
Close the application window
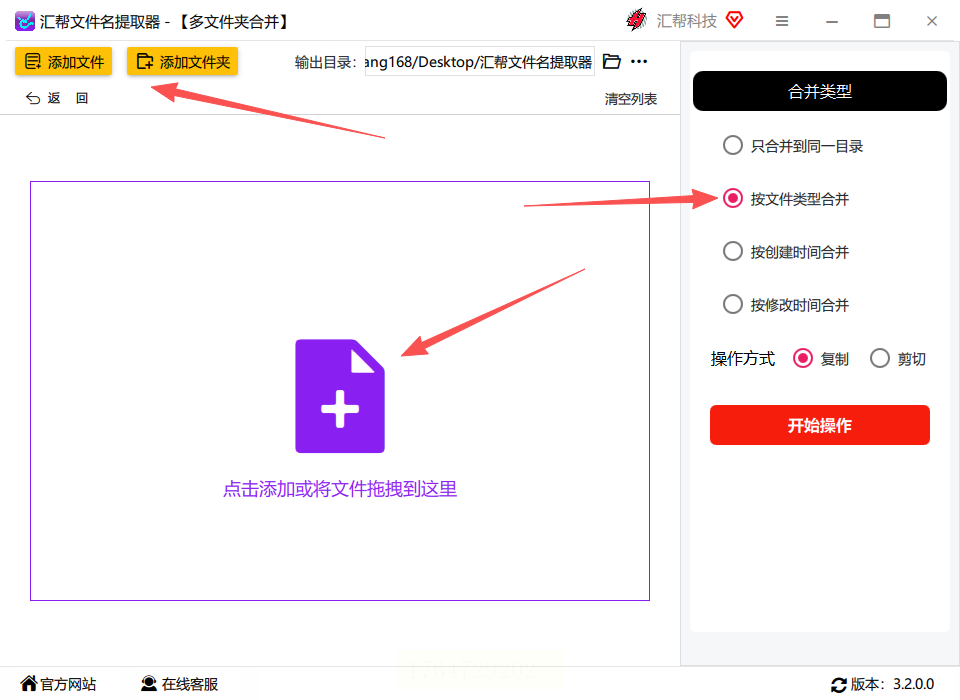pyautogui.click(x=932, y=21)
